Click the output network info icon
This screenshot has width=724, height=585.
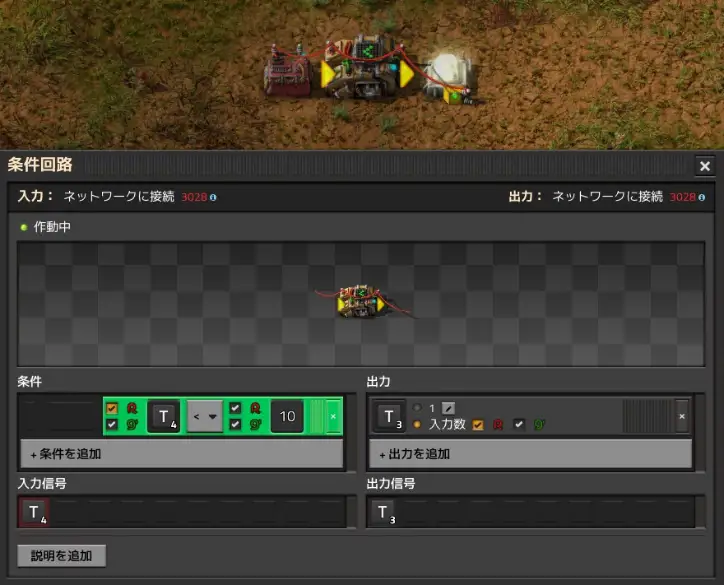pos(702,197)
